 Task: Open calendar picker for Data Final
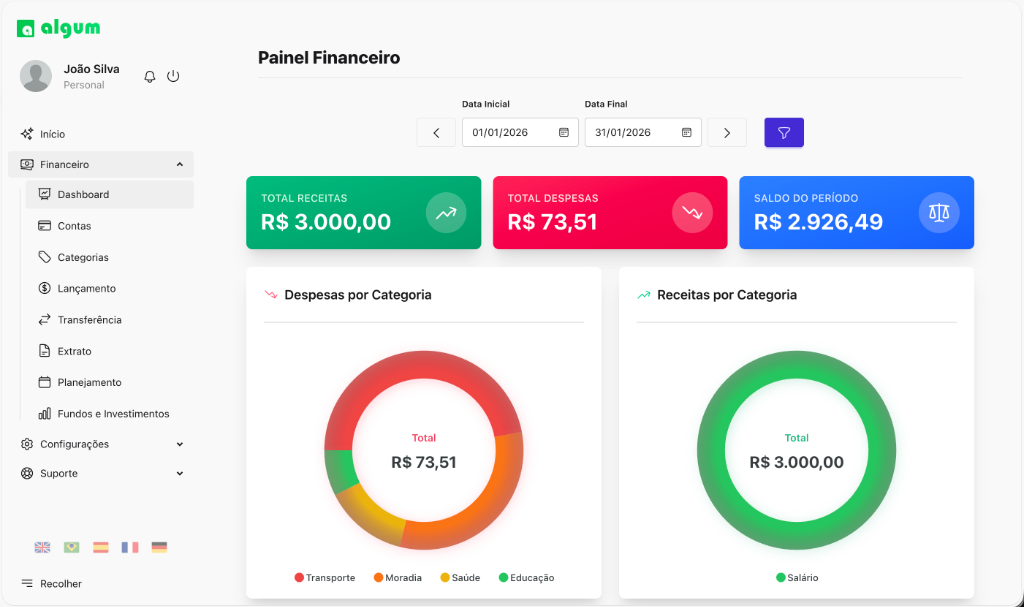pos(687,132)
